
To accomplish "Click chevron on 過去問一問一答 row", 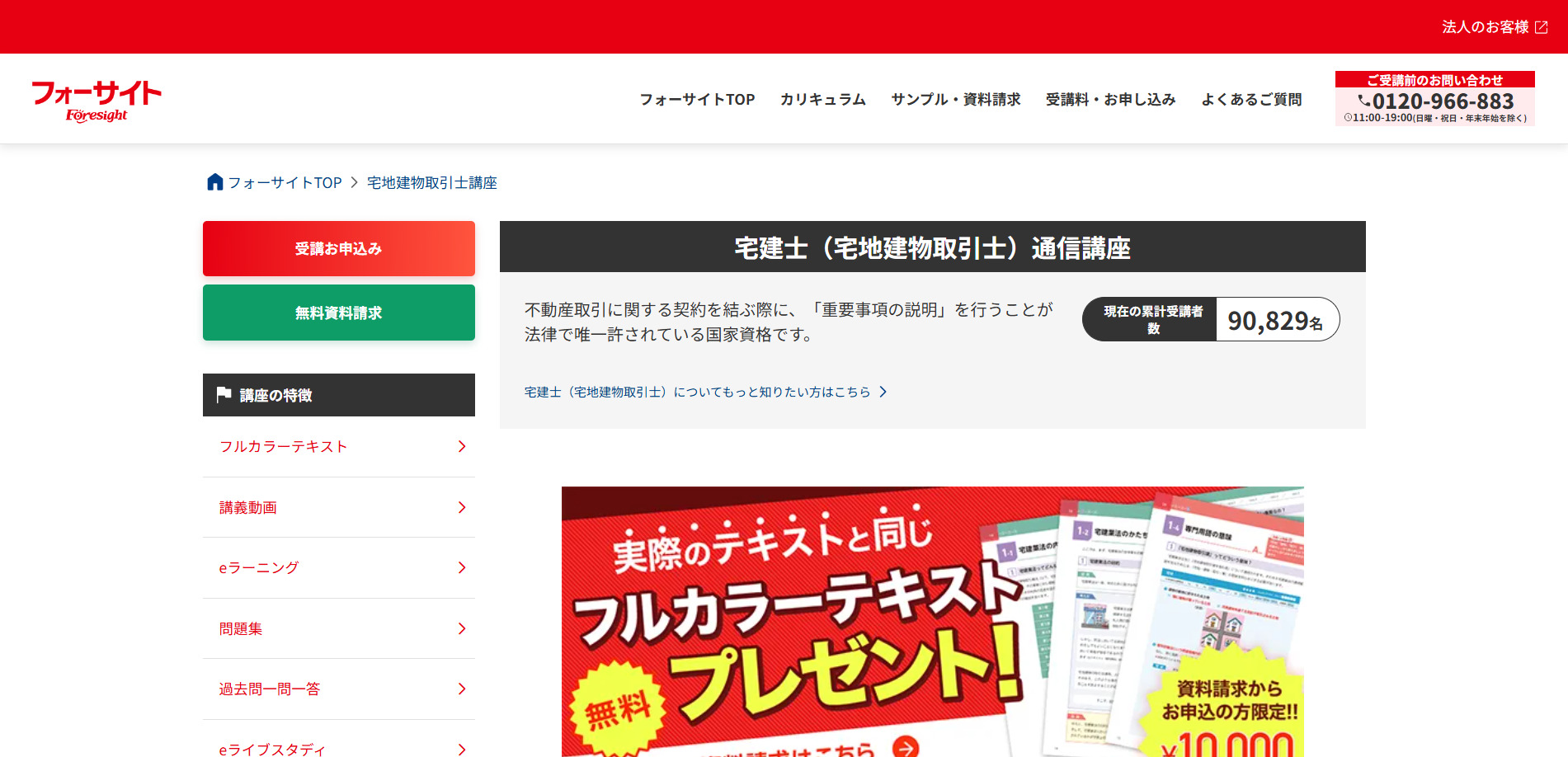I will click(x=462, y=689).
